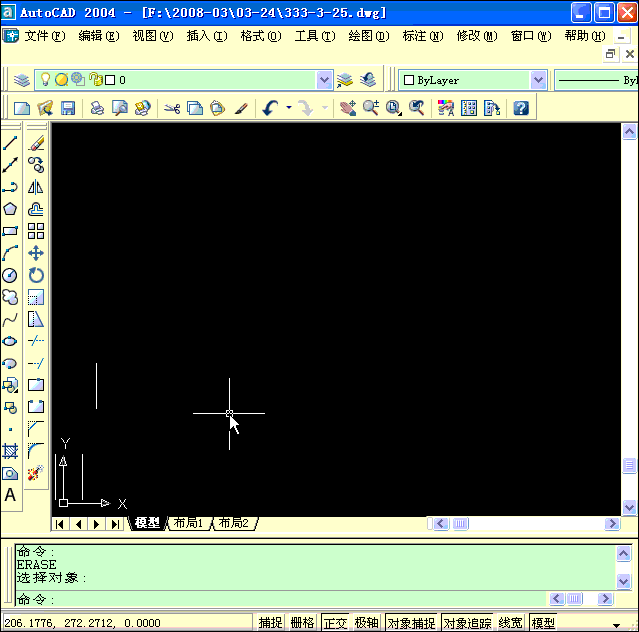
Task: Click the command line input field
Action: (x=281, y=599)
